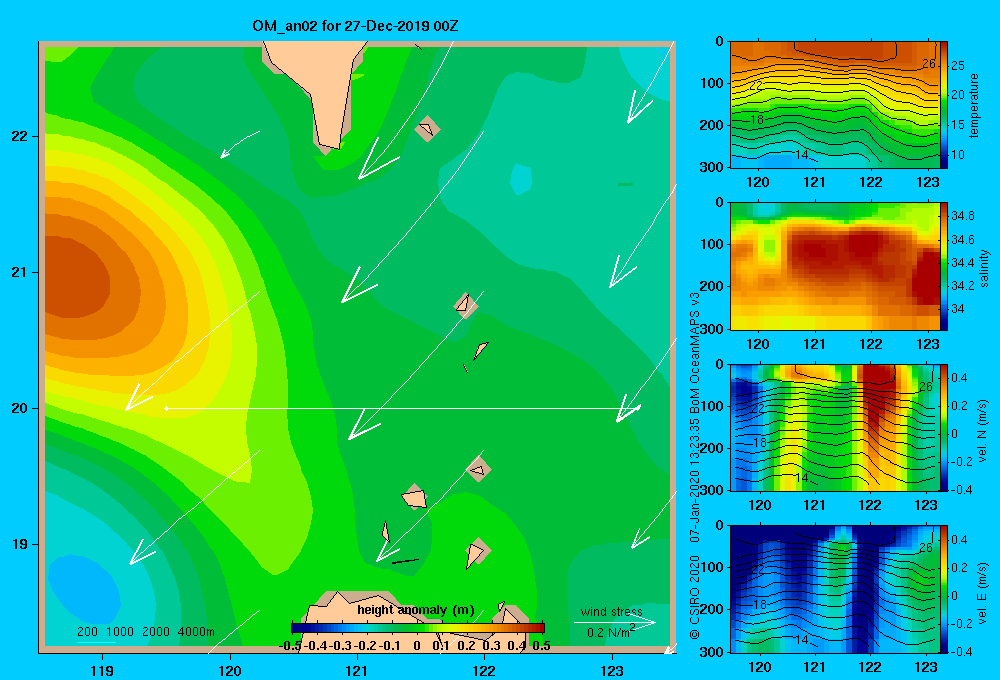This screenshot has height=680, width=1000.
Task: Click the '1000' depth contour label
Action: coord(120,632)
